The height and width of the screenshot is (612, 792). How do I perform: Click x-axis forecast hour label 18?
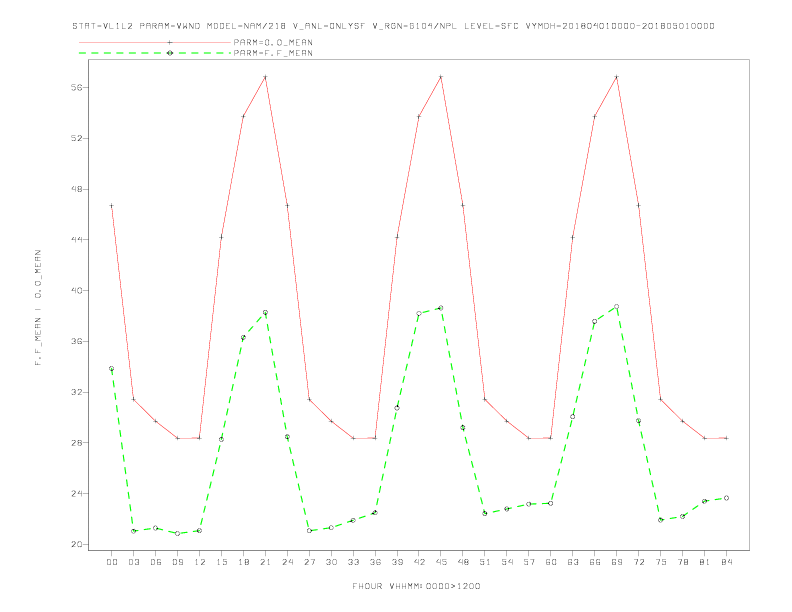pyautogui.click(x=243, y=562)
